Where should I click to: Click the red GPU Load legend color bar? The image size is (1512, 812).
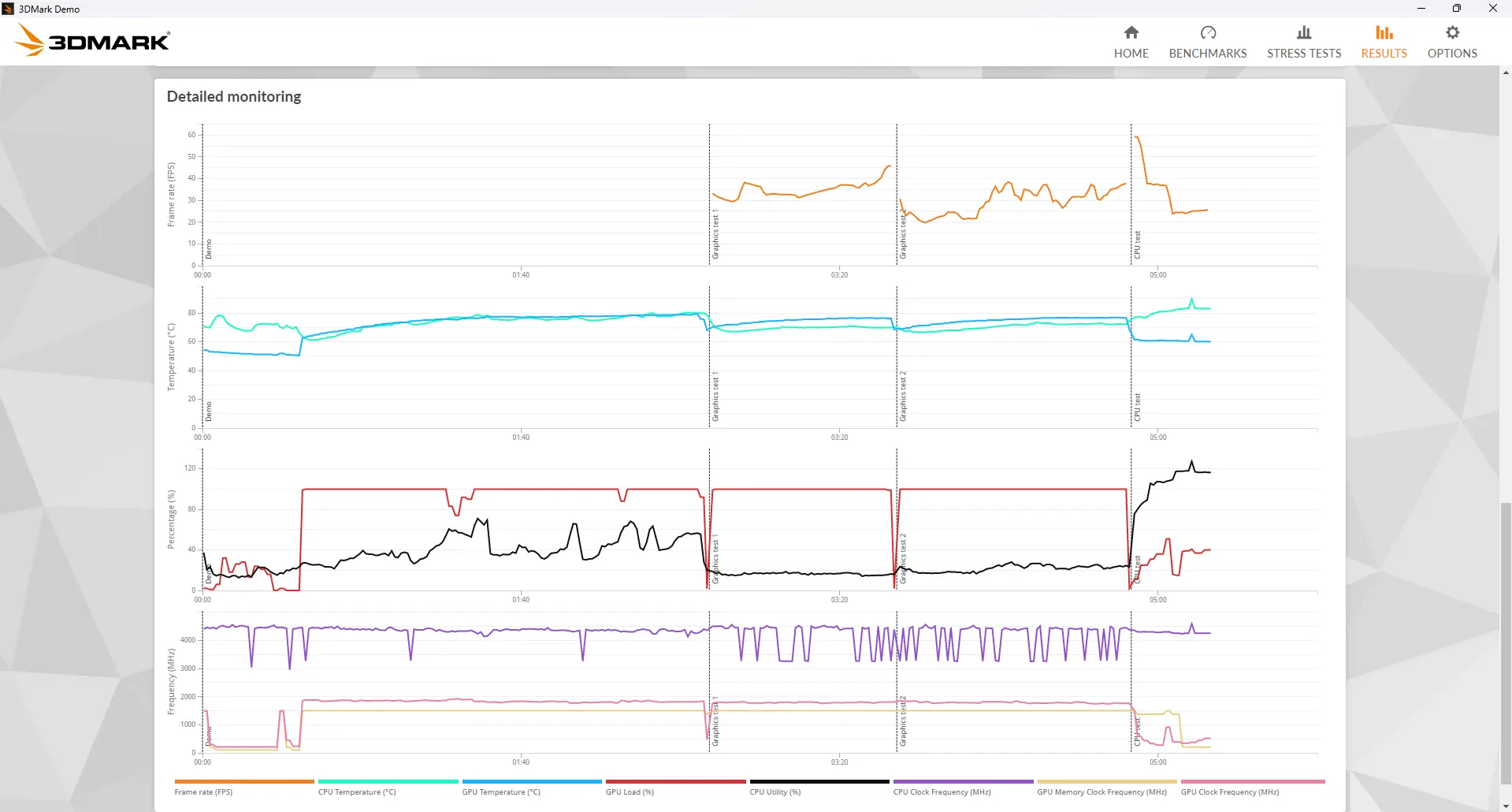pyautogui.click(x=675, y=781)
